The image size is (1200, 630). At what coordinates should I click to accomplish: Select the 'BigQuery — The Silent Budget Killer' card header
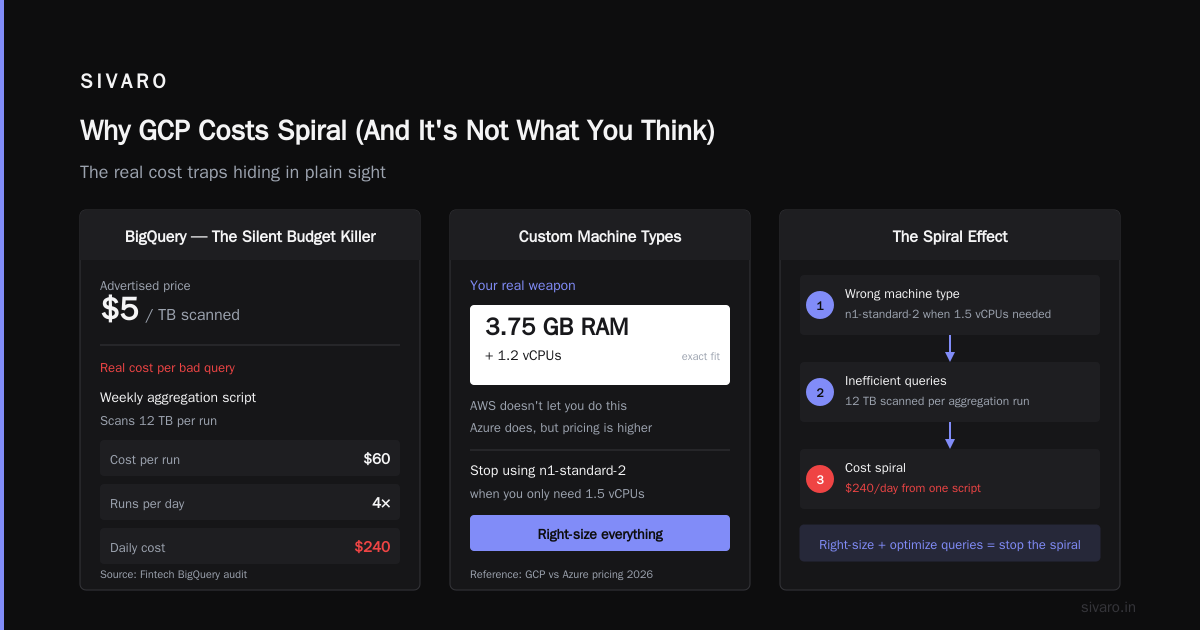pyautogui.click(x=250, y=237)
